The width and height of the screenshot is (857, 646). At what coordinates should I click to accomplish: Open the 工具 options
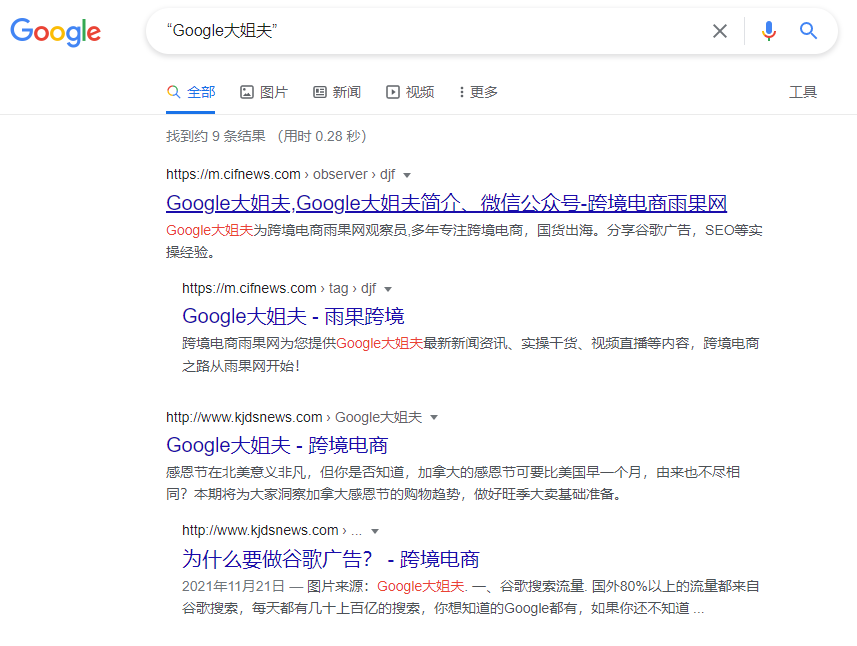(803, 92)
